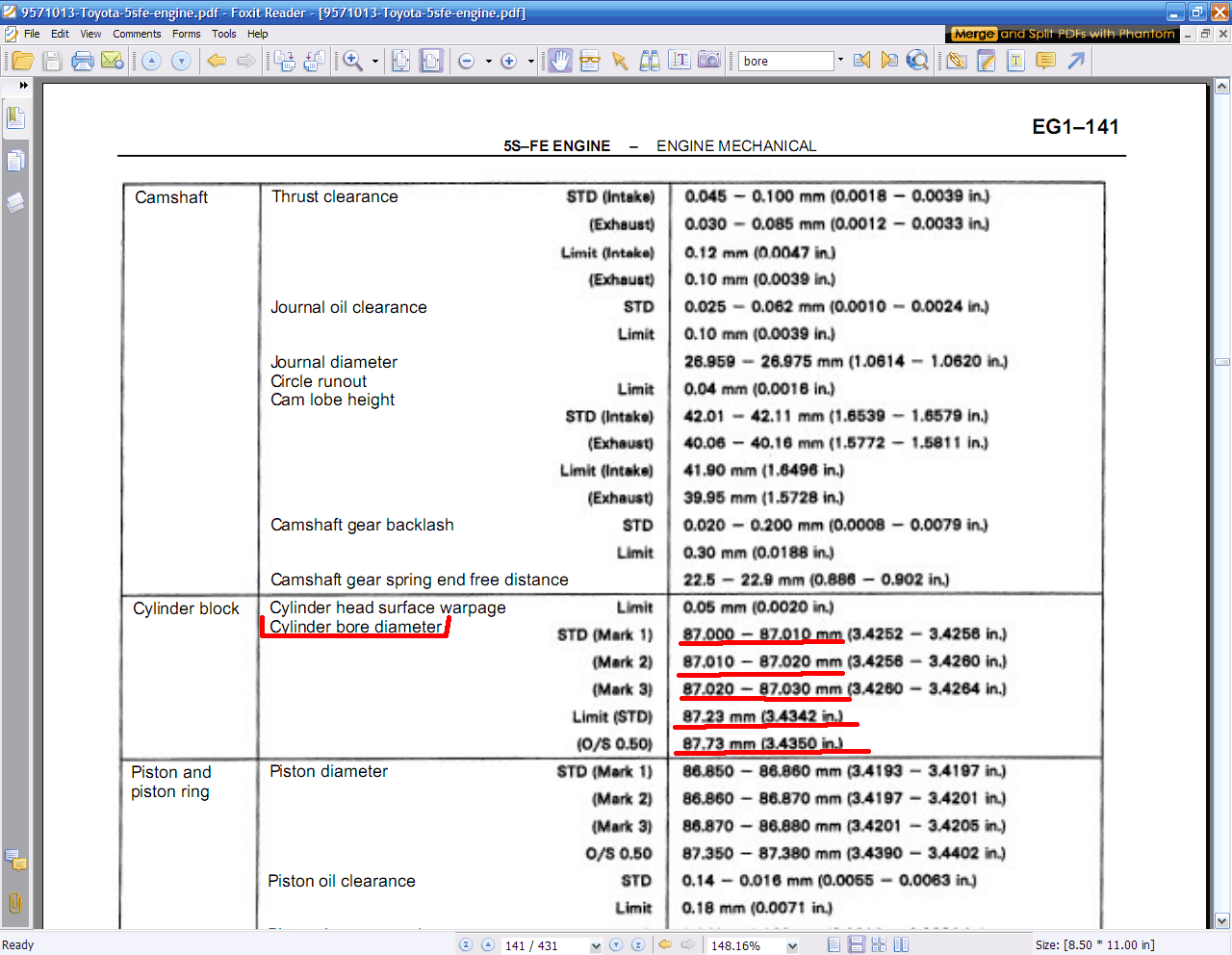The image size is (1232, 955).
Task: Email the document via the envelope icon
Action: [x=113, y=61]
